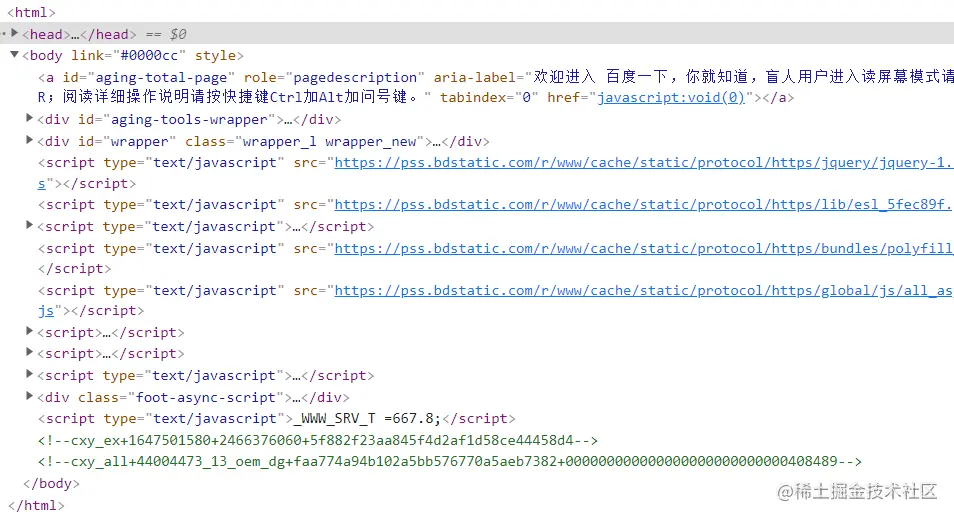This screenshot has height=518, width=954.
Task: Click closing script tag under polyfill line
Action: [x=74, y=268]
